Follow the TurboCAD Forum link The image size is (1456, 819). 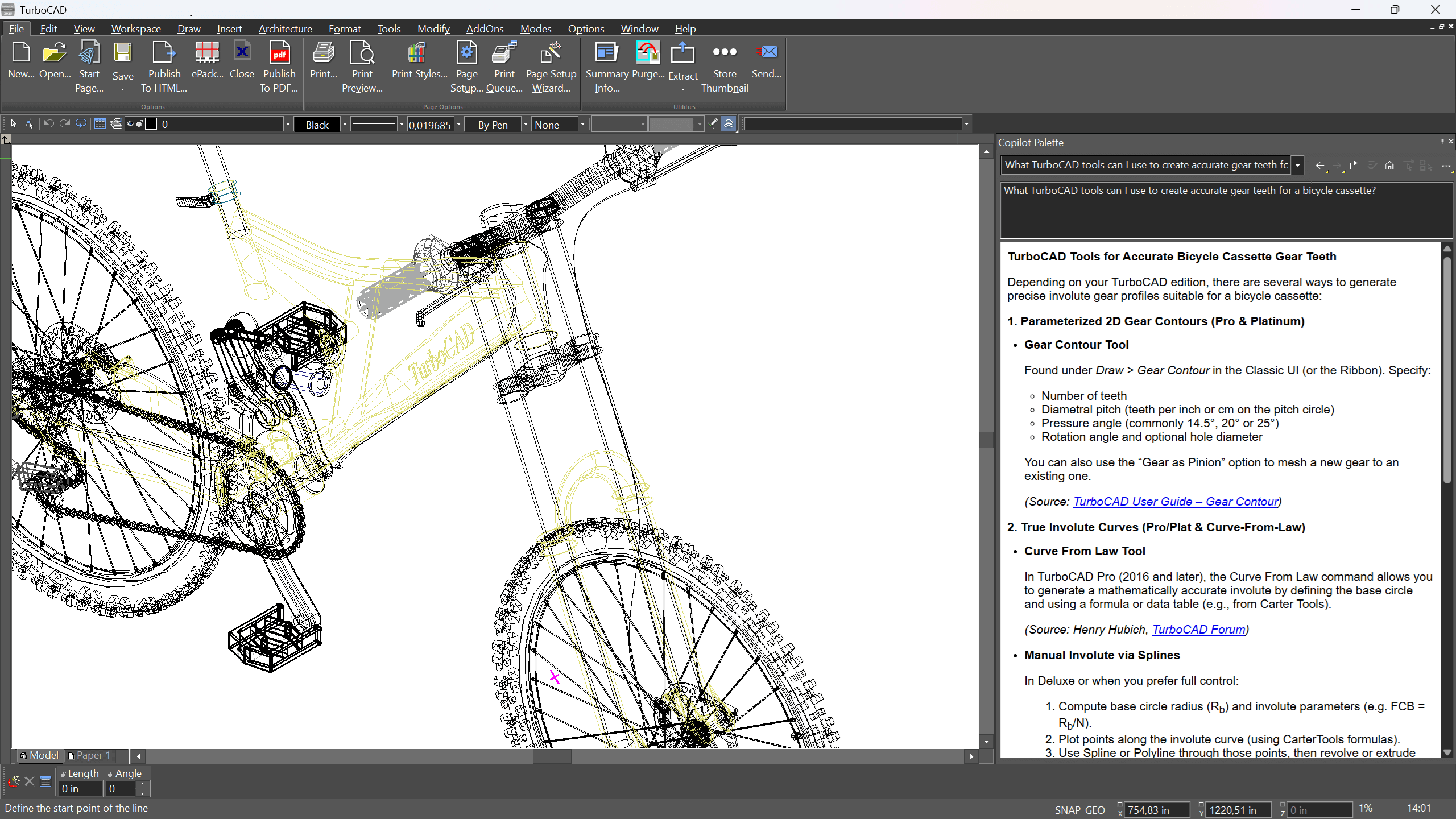tap(1198, 630)
